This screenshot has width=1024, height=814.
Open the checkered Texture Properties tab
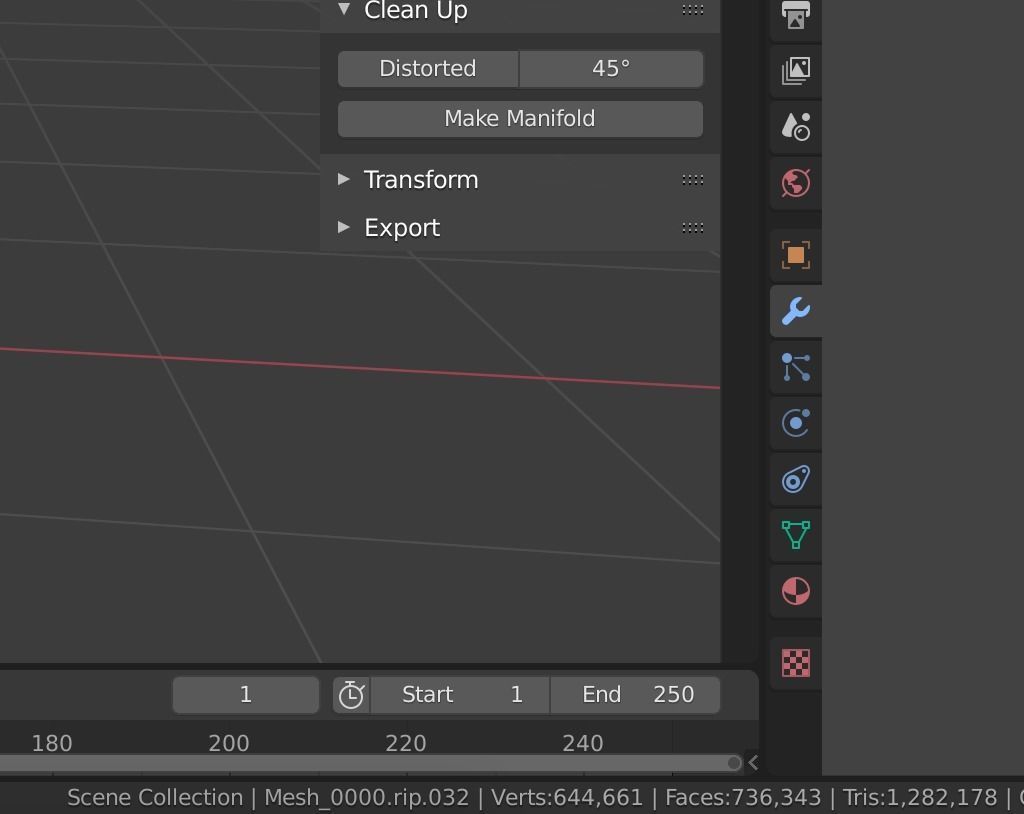point(795,661)
